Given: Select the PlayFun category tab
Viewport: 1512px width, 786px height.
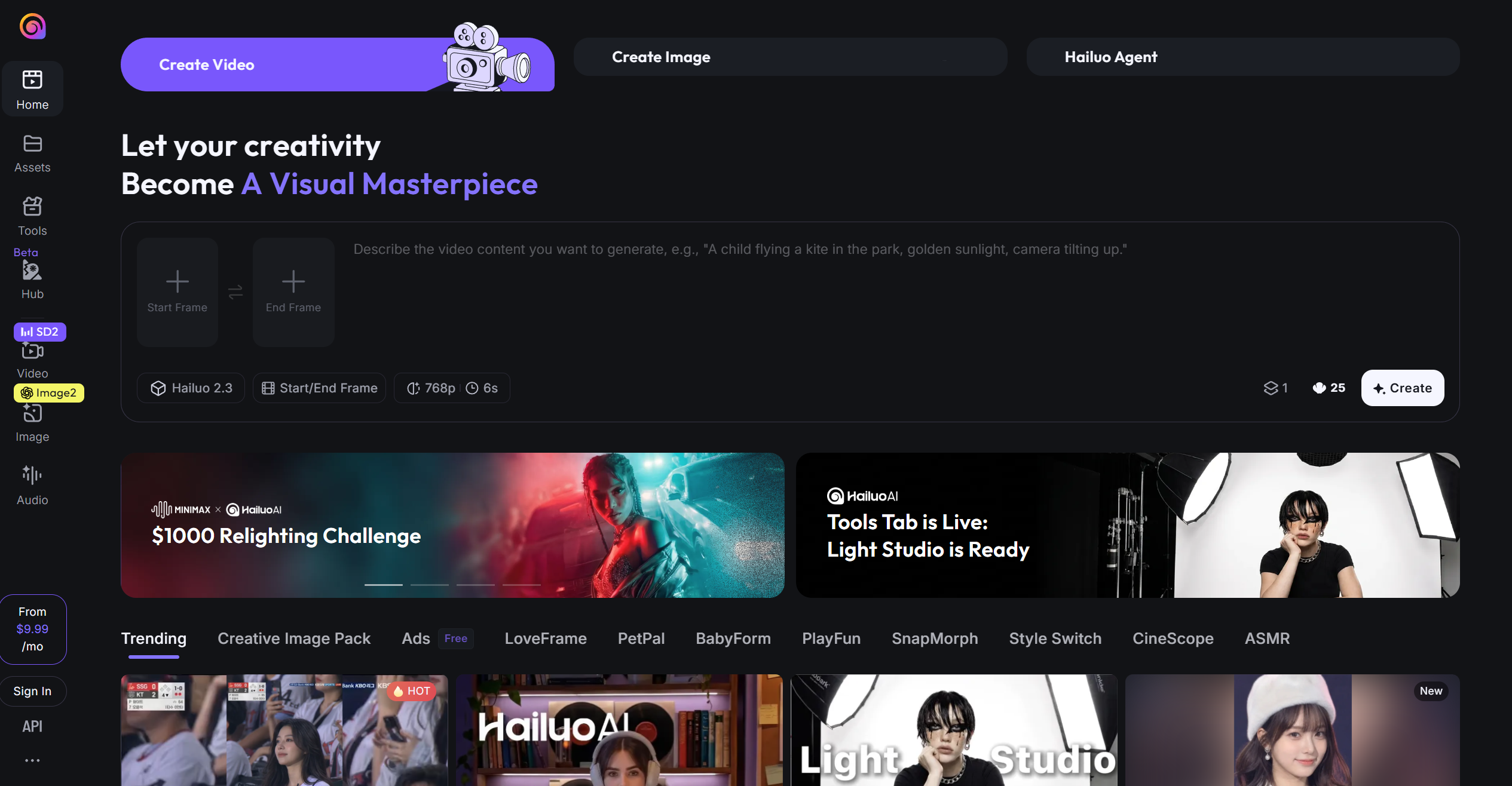Looking at the screenshot, I should (x=831, y=638).
